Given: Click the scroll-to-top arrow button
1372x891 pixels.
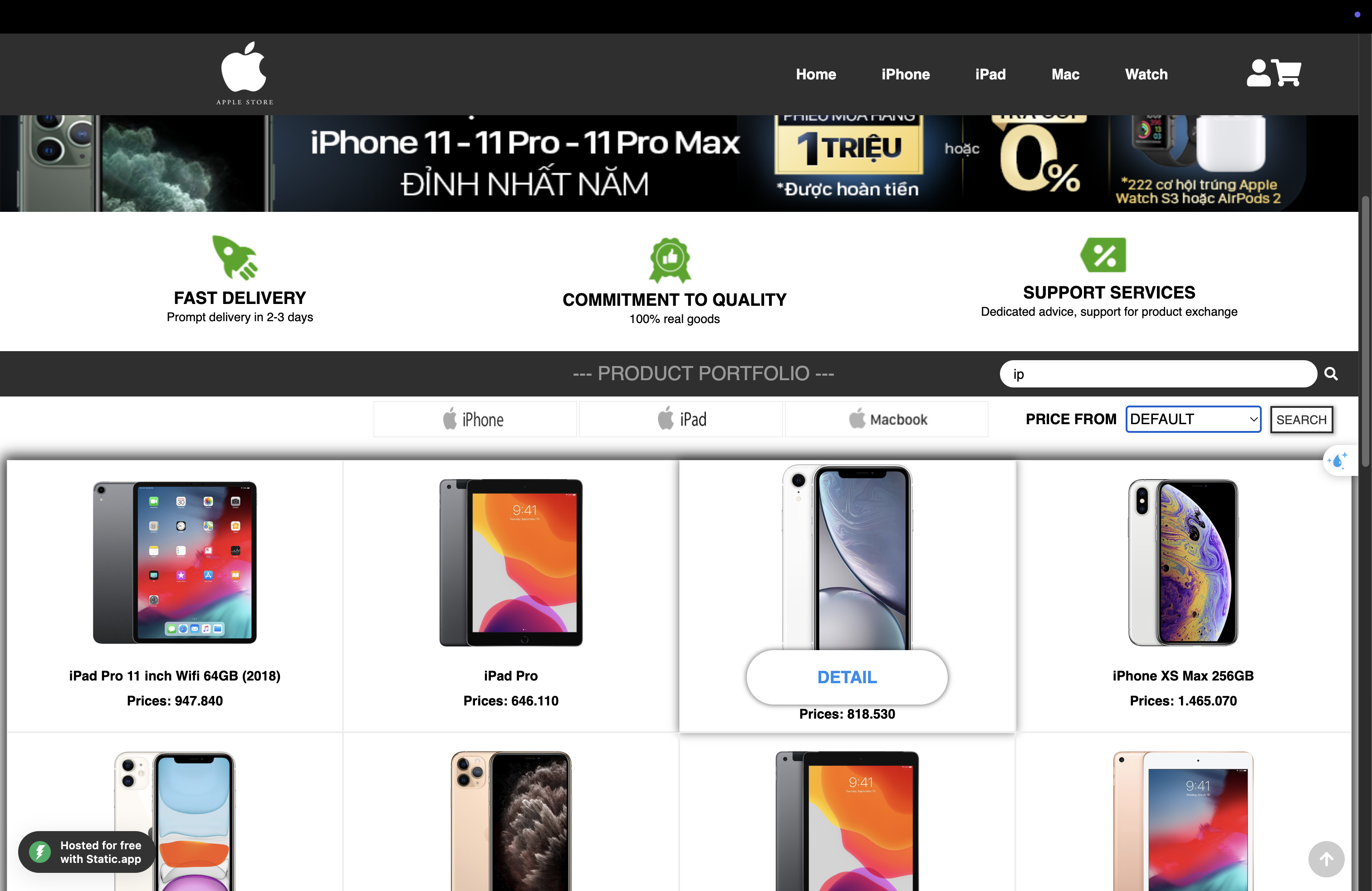Looking at the screenshot, I should [1326, 859].
